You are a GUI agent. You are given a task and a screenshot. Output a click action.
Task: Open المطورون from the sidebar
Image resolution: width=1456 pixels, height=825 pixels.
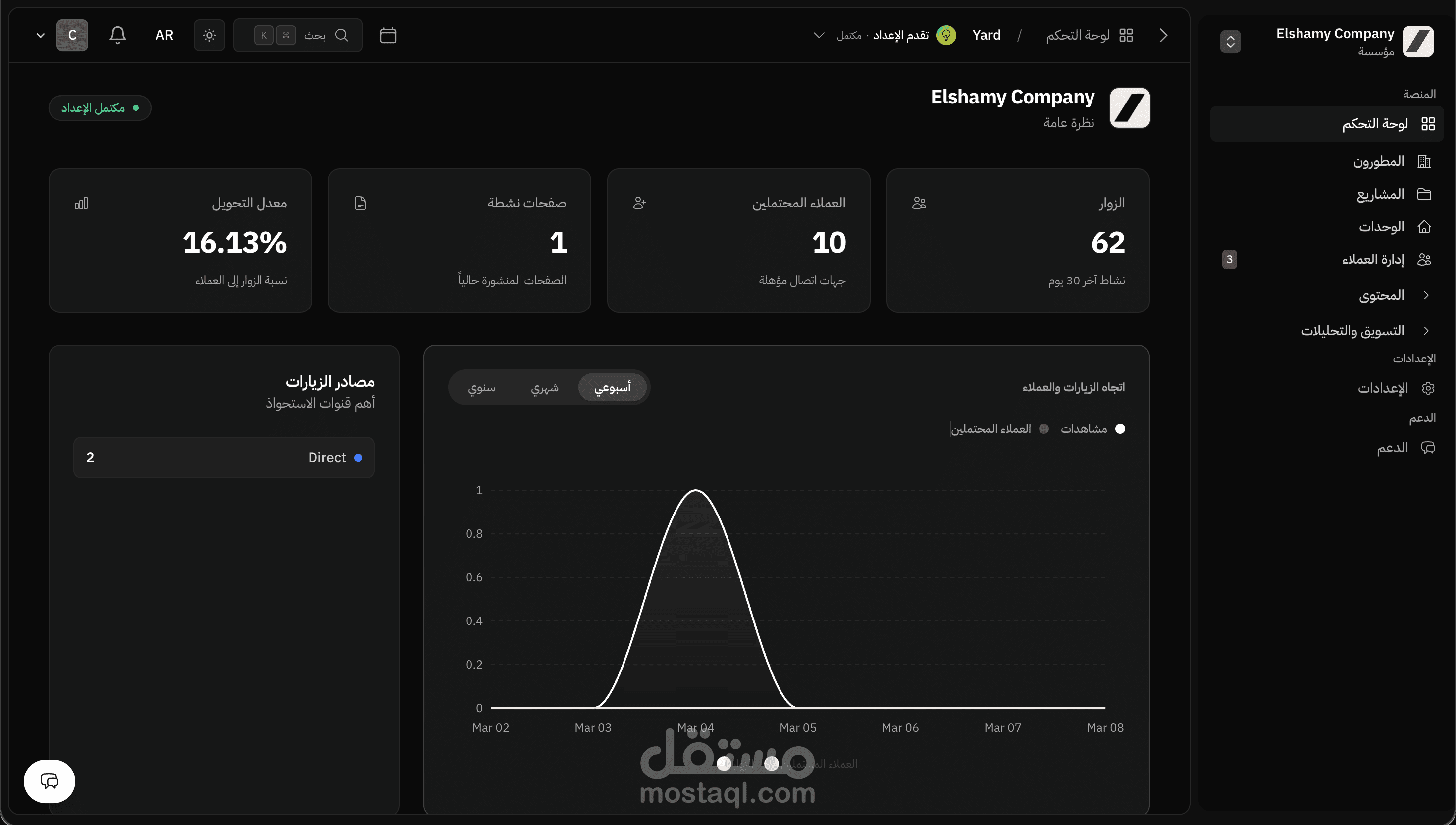pyautogui.click(x=1378, y=161)
